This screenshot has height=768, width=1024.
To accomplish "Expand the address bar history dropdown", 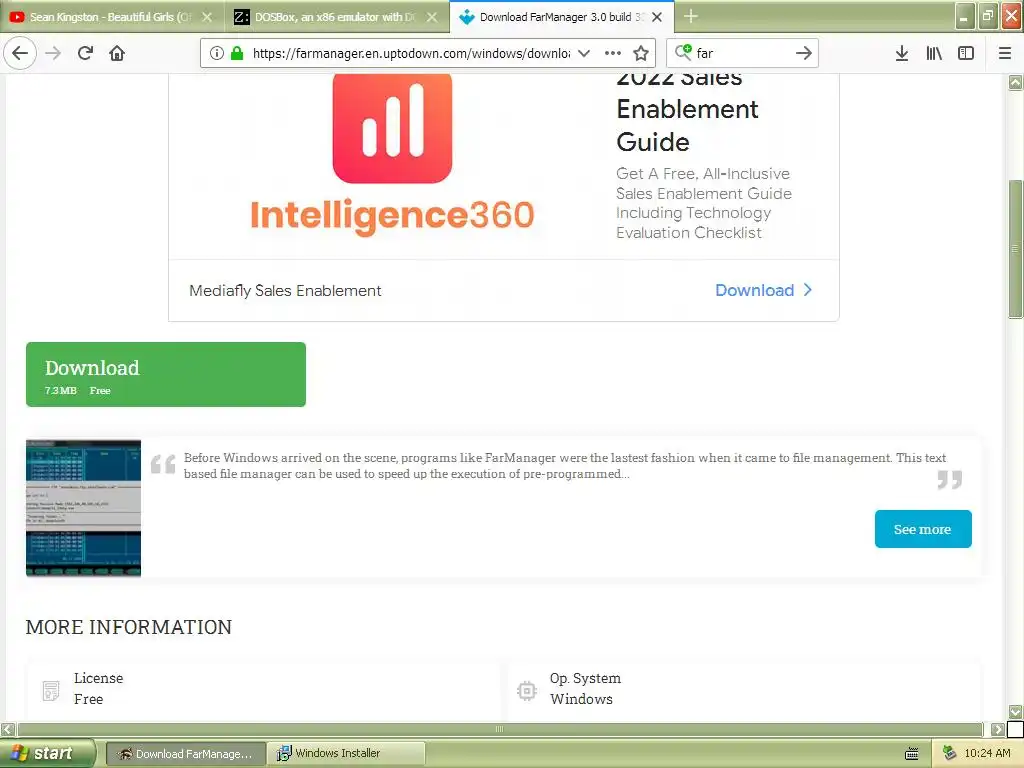I will coord(584,53).
